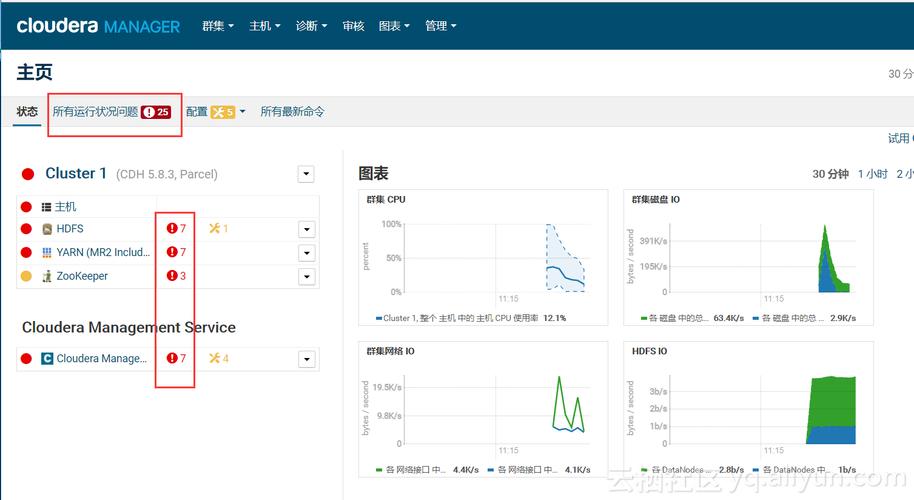Screen dimensions: 914x500
Task: Open YARN actions dropdown
Action: (x=307, y=253)
